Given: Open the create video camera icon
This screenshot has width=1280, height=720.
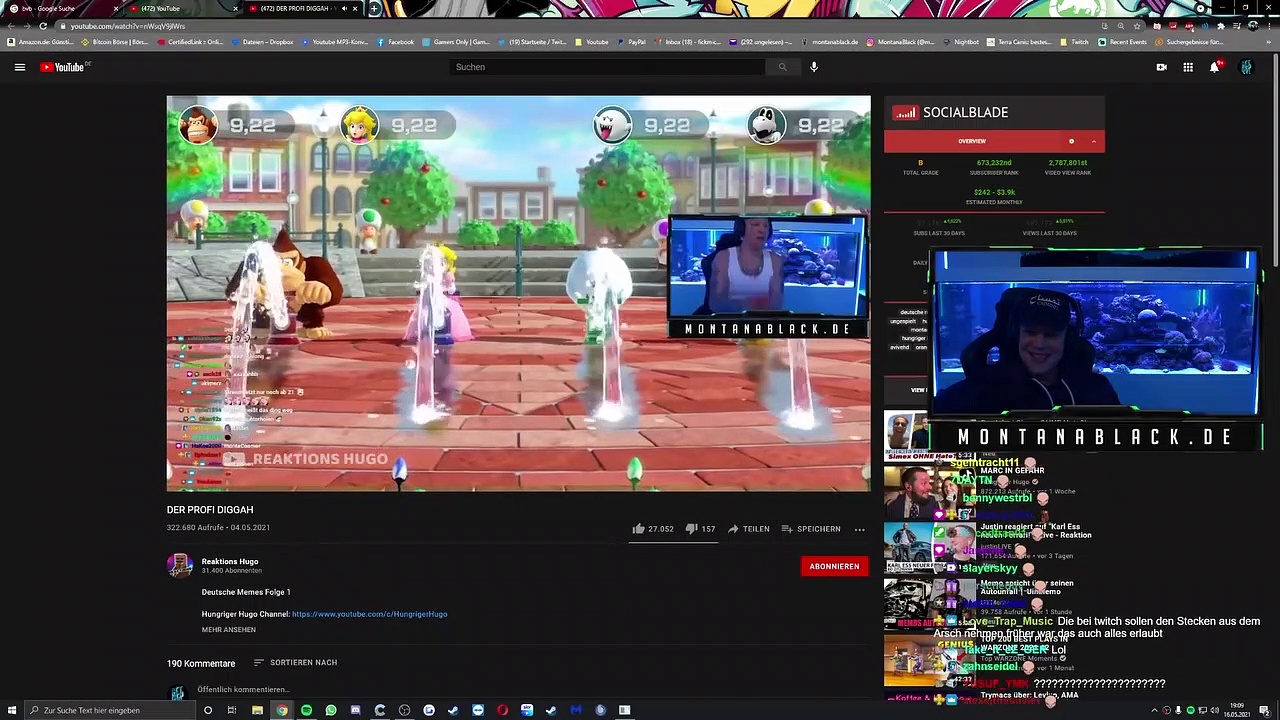Looking at the screenshot, I should 1161,67.
